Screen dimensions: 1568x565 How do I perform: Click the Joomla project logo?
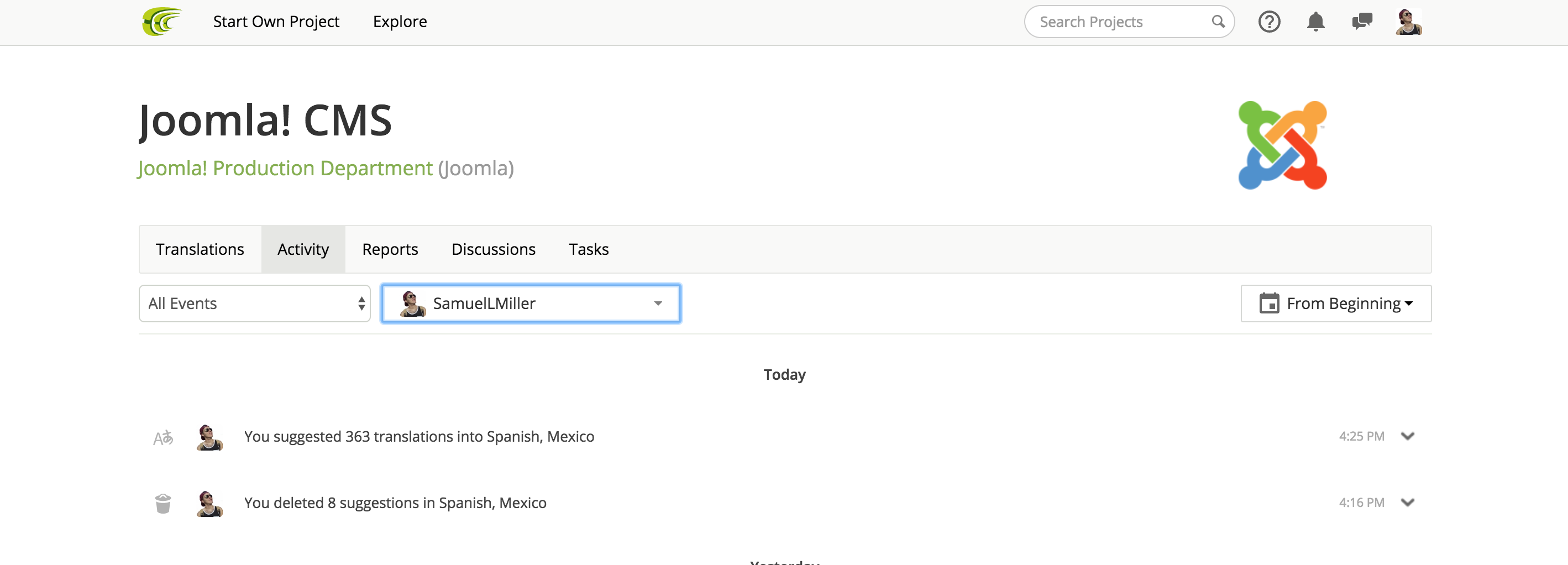click(1282, 145)
